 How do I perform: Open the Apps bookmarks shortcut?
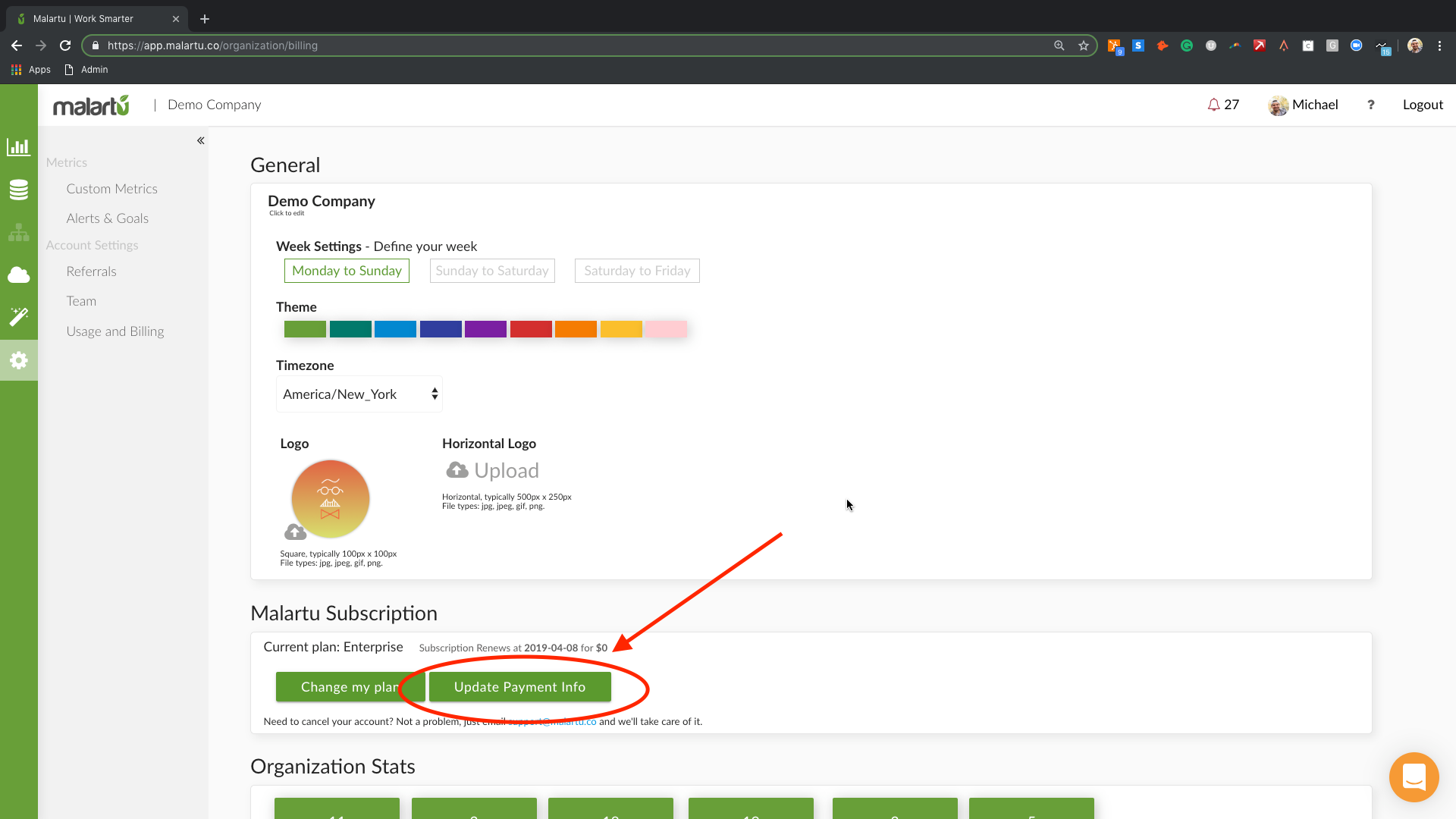coord(30,69)
